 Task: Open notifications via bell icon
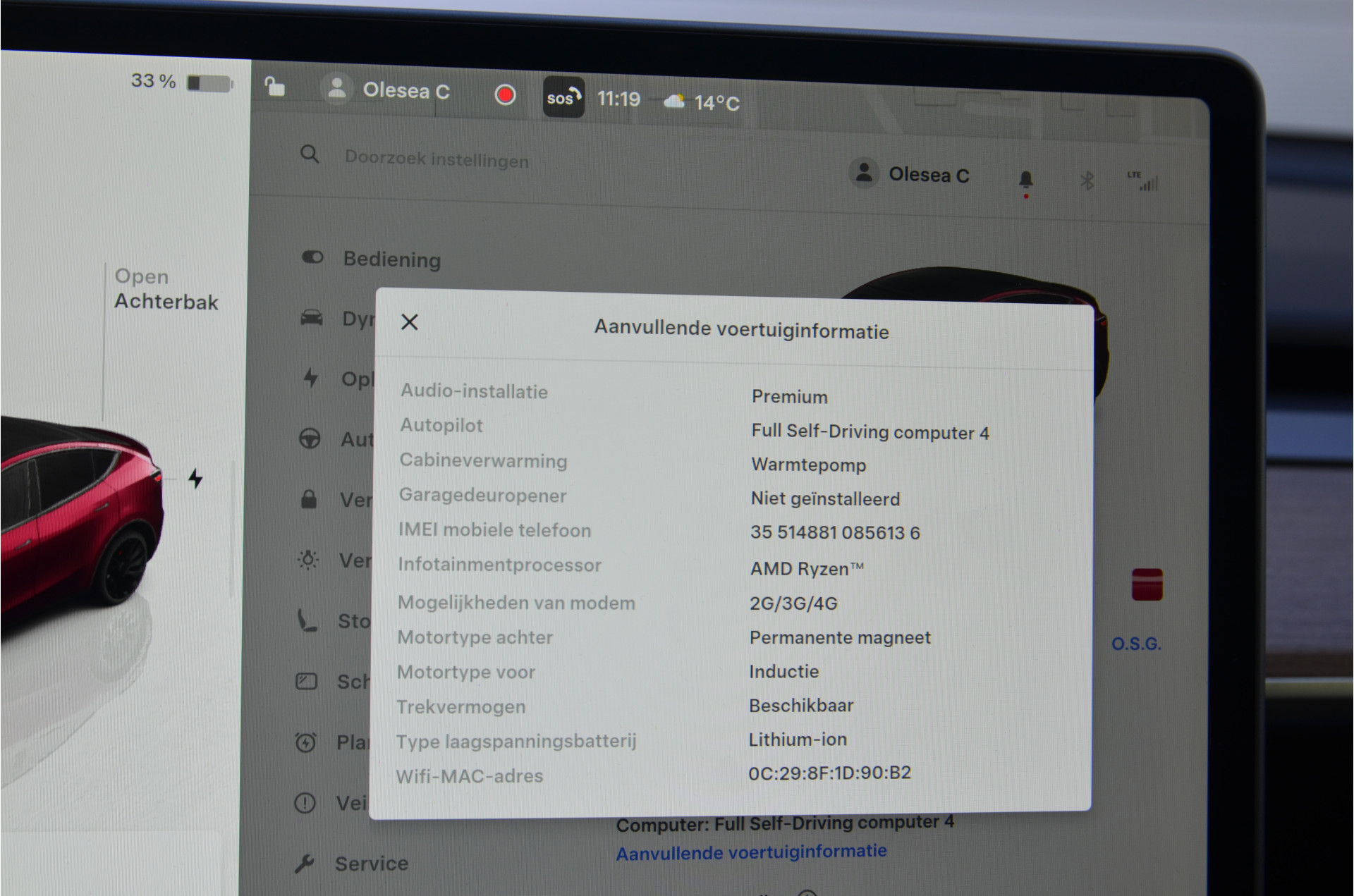tap(1025, 180)
